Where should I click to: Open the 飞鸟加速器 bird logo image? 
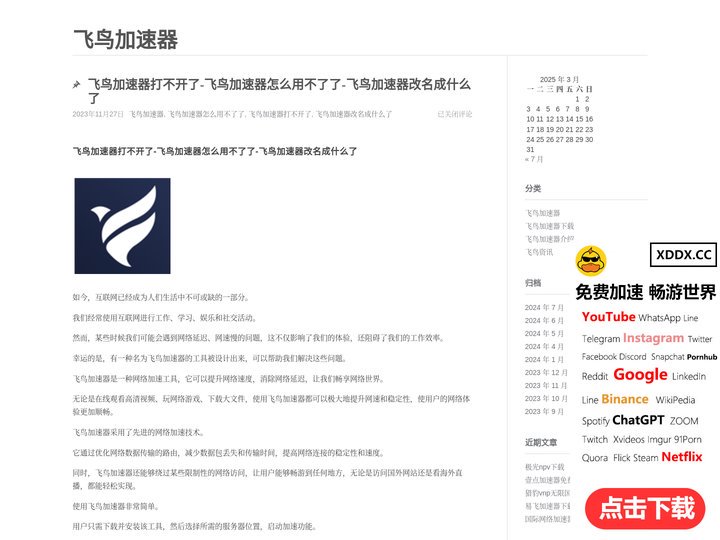pyautogui.click(x=122, y=226)
